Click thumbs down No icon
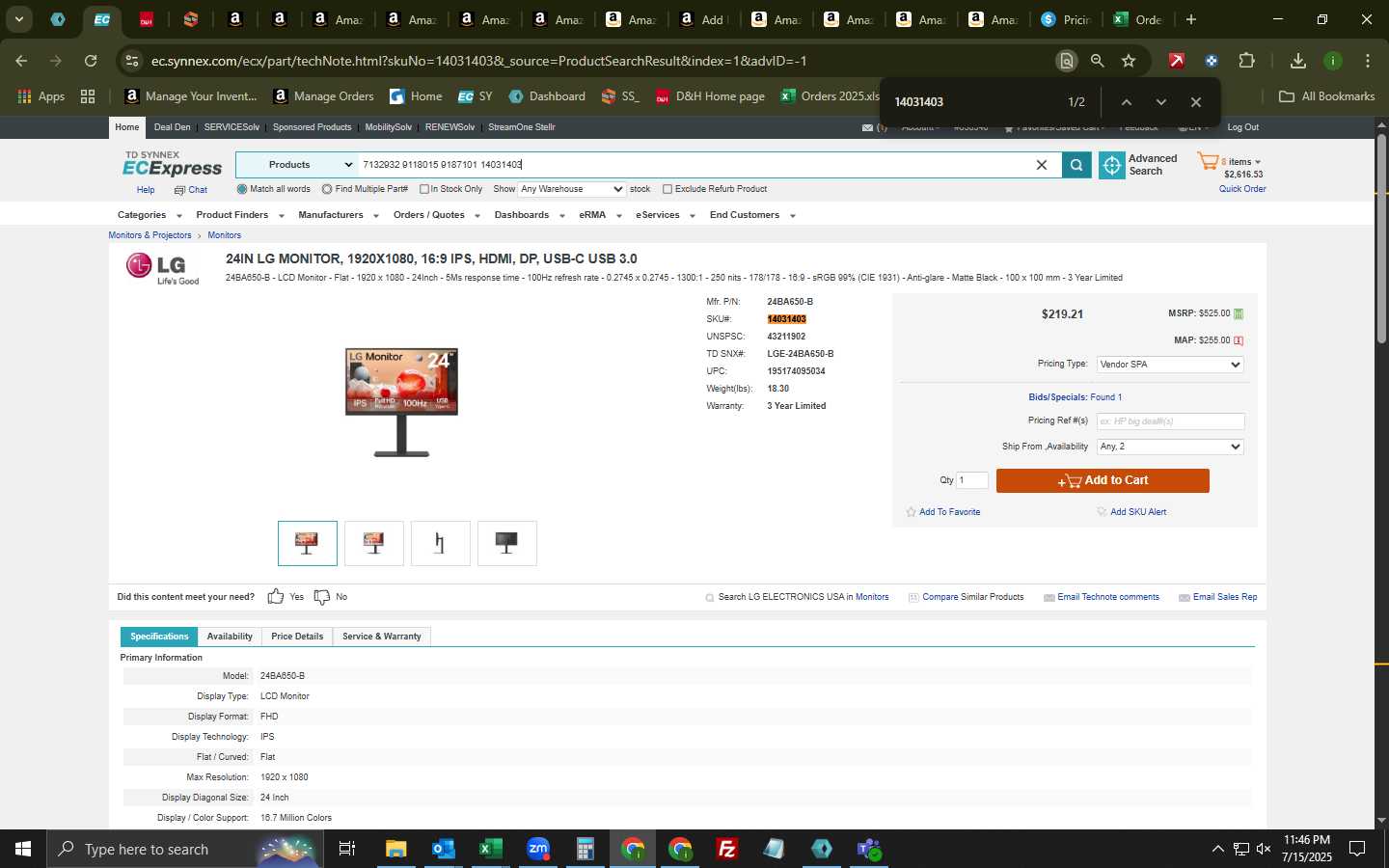The image size is (1389, 868). click(322, 597)
